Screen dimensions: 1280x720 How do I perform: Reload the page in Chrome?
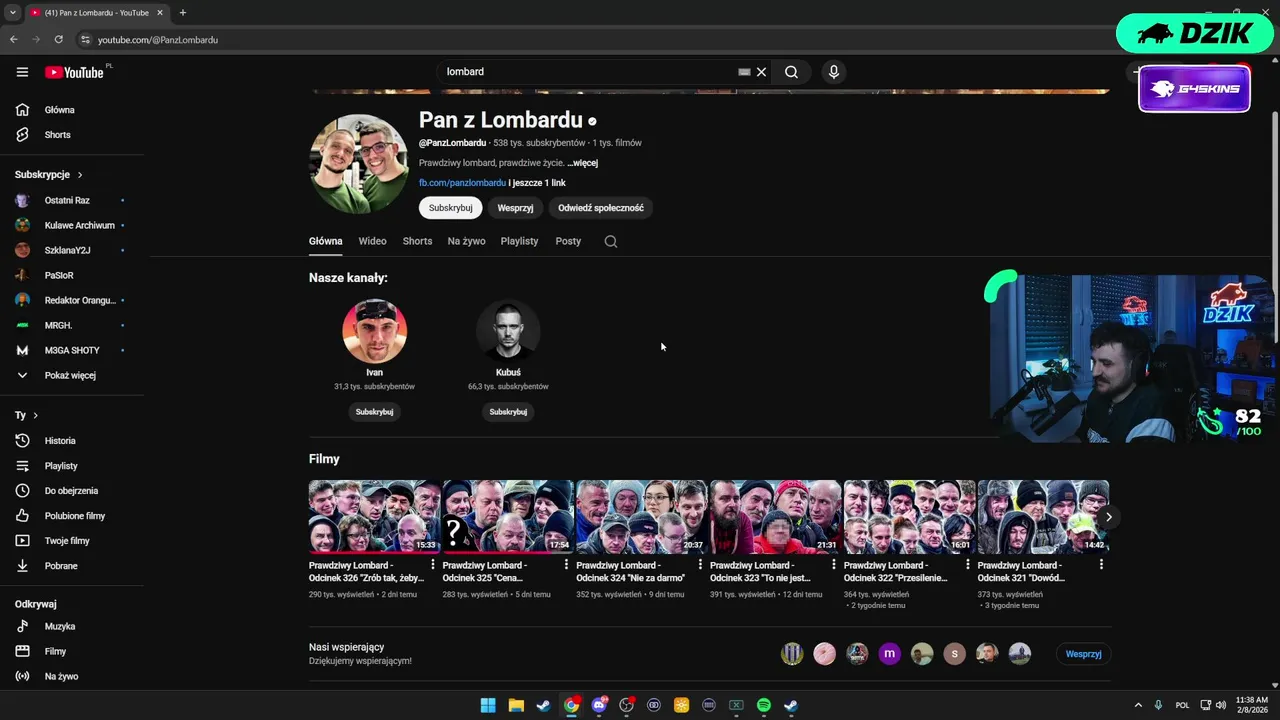point(58,39)
